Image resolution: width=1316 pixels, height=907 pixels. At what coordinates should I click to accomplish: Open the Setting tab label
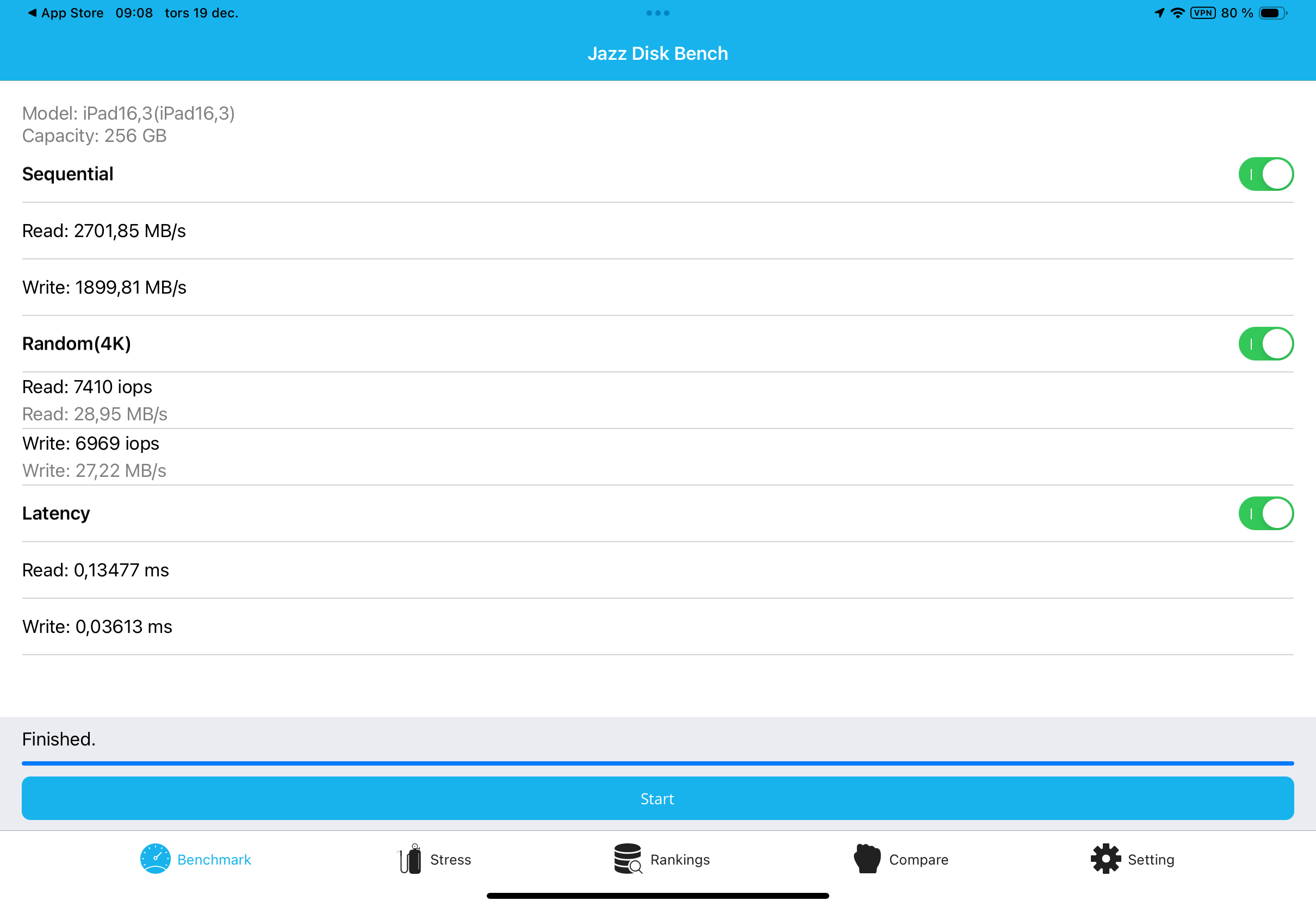(1151, 859)
